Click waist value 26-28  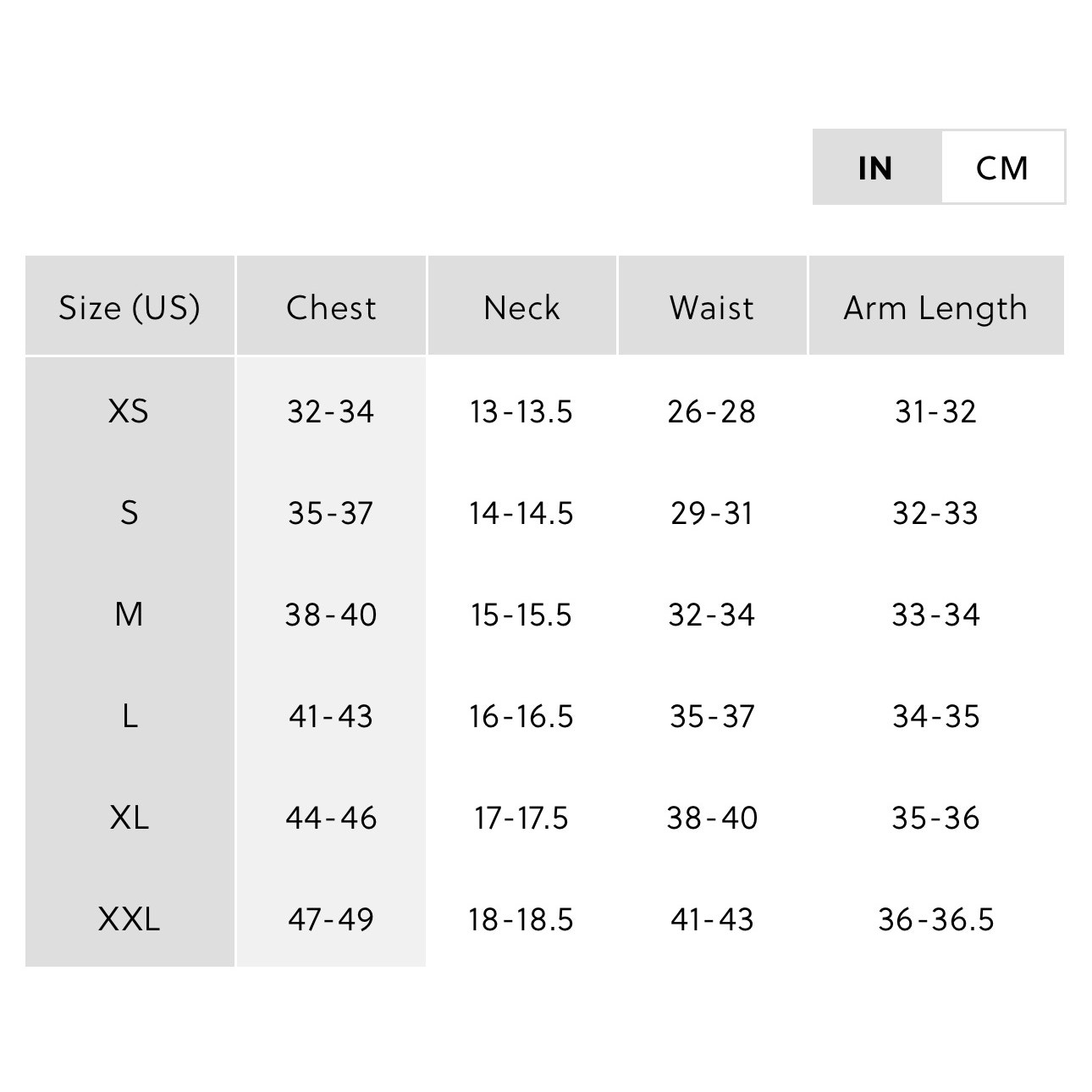(712, 411)
